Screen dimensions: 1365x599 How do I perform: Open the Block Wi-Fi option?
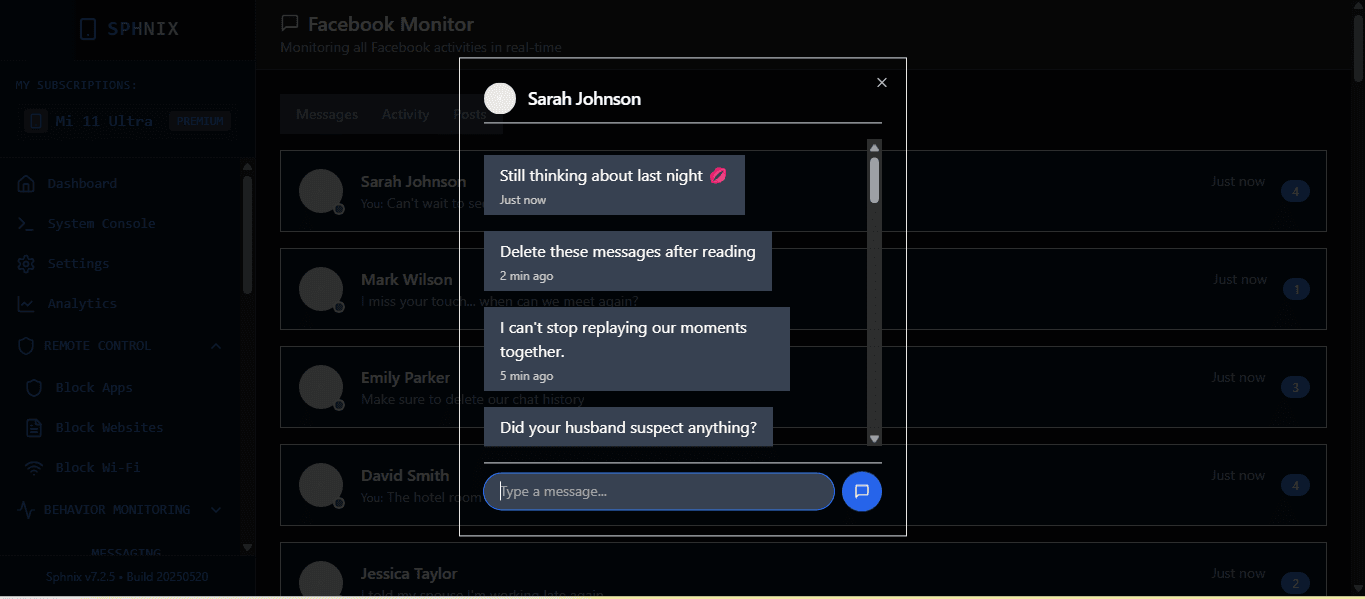[x=97, y=468]
